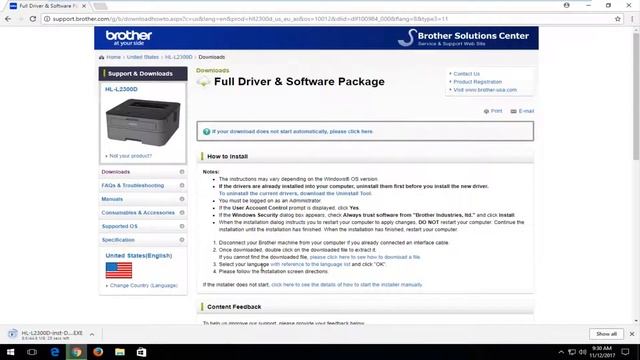The width and height of the screenshot is (640, 360).
Task: Click 'please click here' download link
Action: click(x=351, y=131)
